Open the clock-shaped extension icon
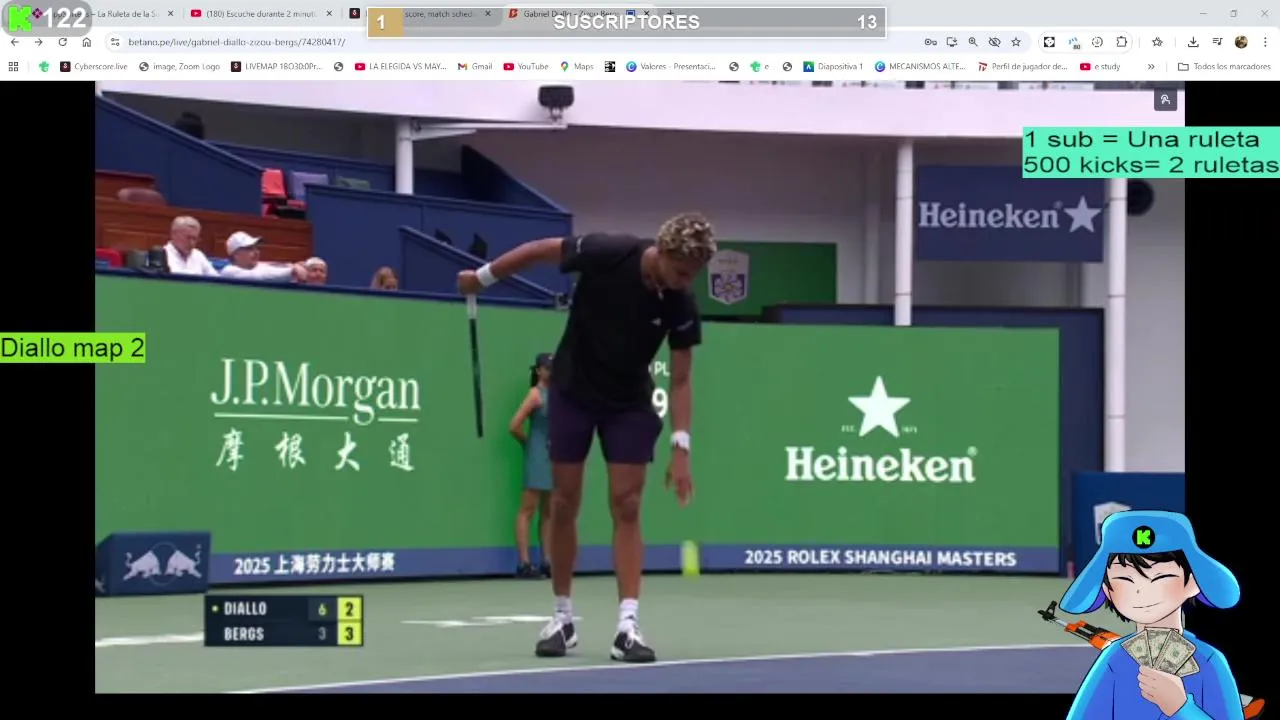This screenshot has width=1280, height=720. (x=1097, y=42)
